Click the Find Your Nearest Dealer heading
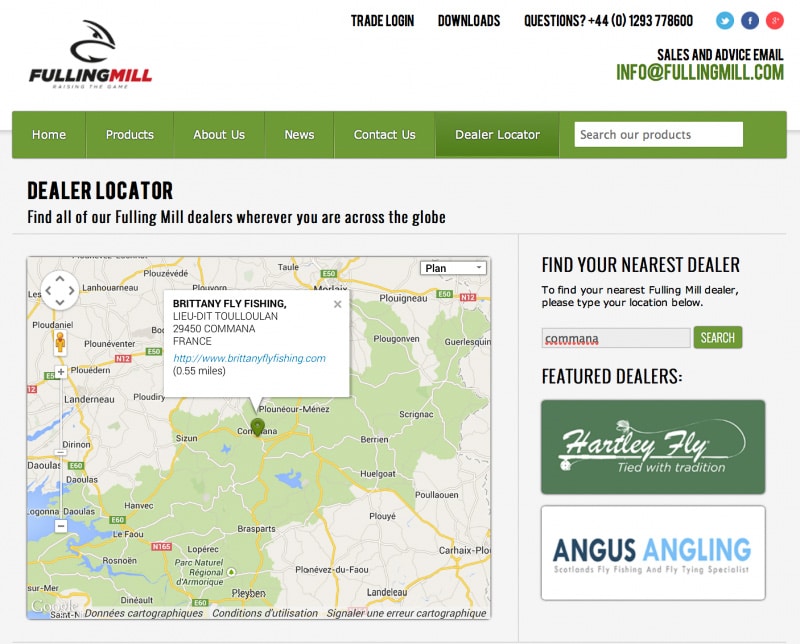 click(x=640, y=265)
